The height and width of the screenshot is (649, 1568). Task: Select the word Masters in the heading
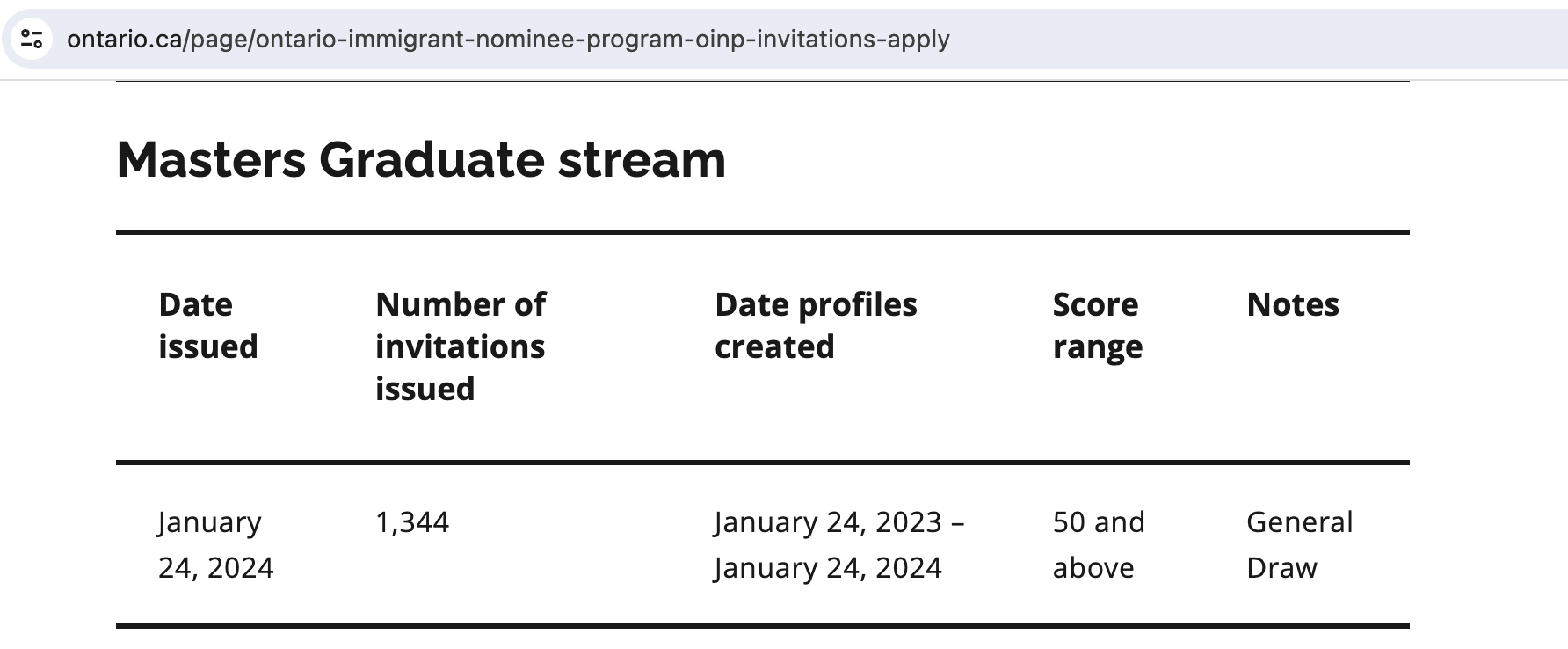(x=211, y=160)
